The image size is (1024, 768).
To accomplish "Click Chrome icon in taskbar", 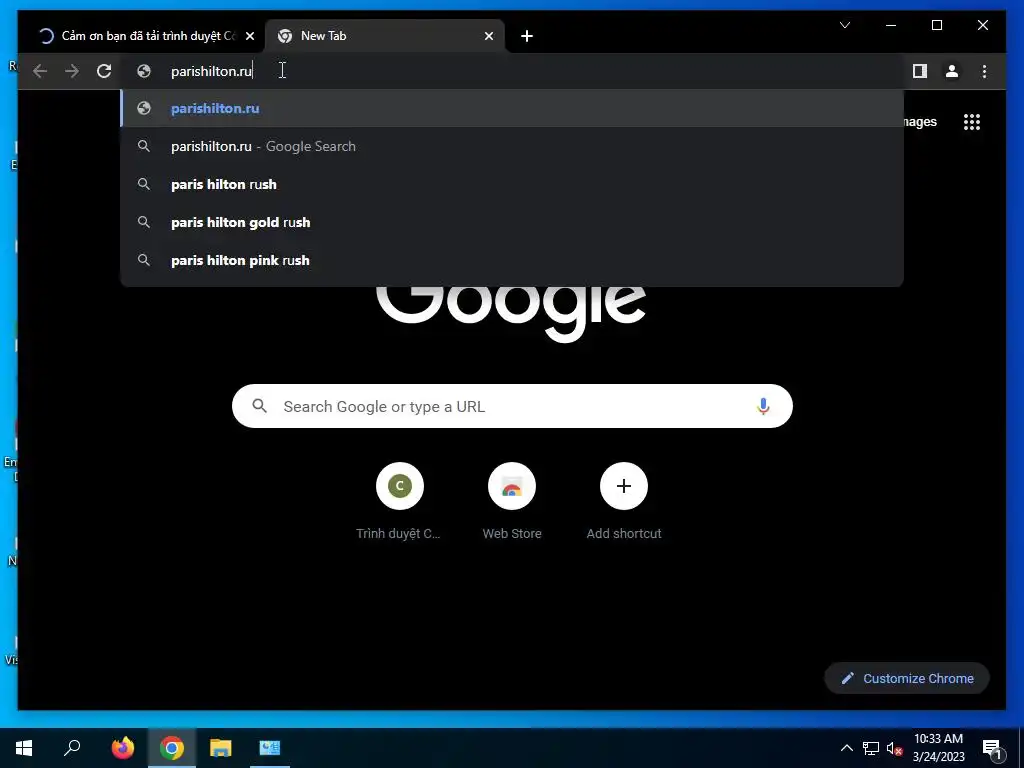I will [172, 748].
